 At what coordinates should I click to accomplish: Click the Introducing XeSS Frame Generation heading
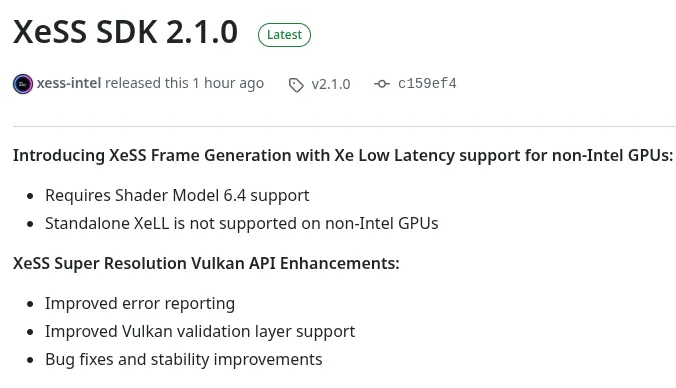pos(343,155)
